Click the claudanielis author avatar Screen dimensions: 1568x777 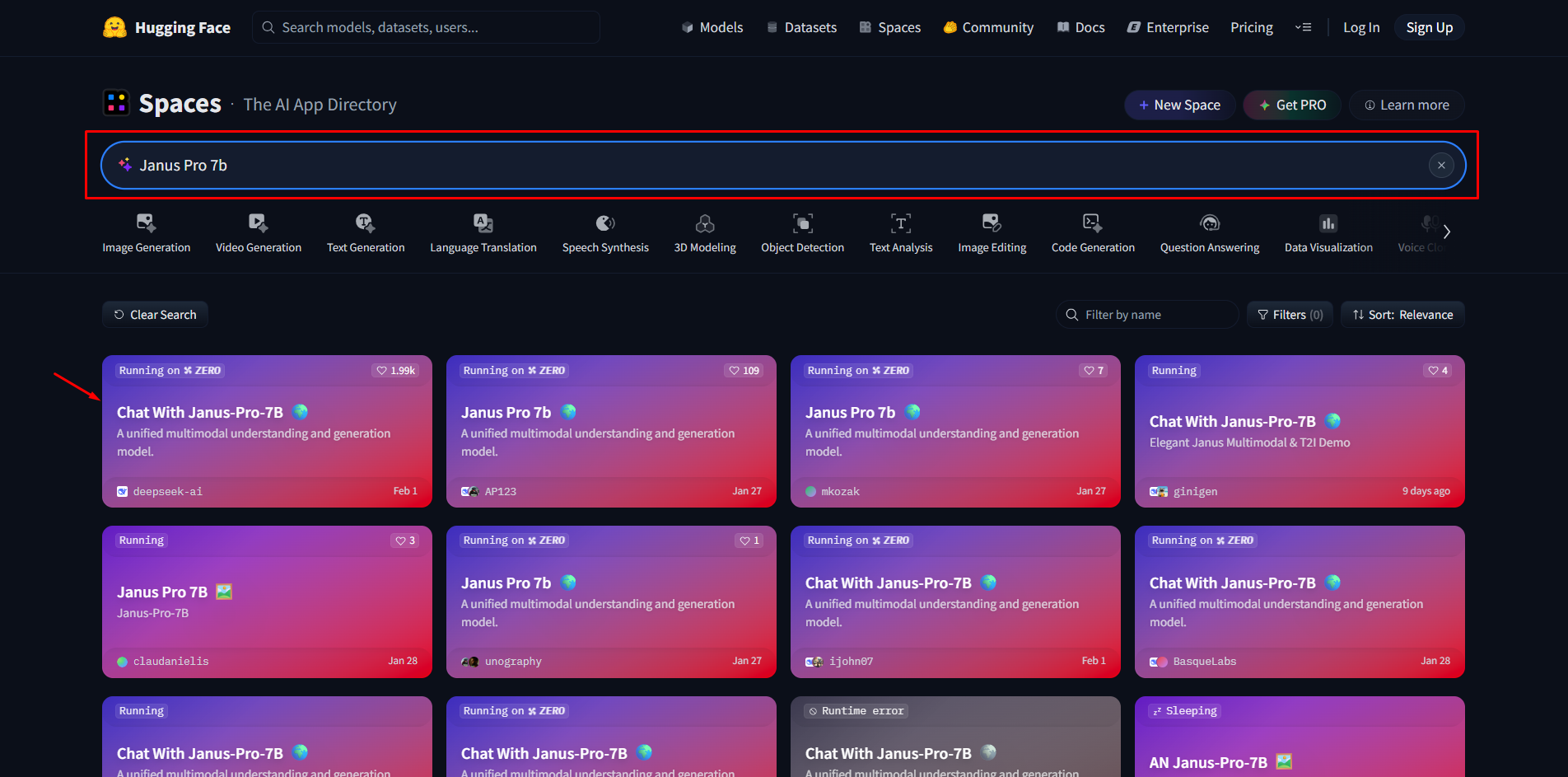click(123, 662)
